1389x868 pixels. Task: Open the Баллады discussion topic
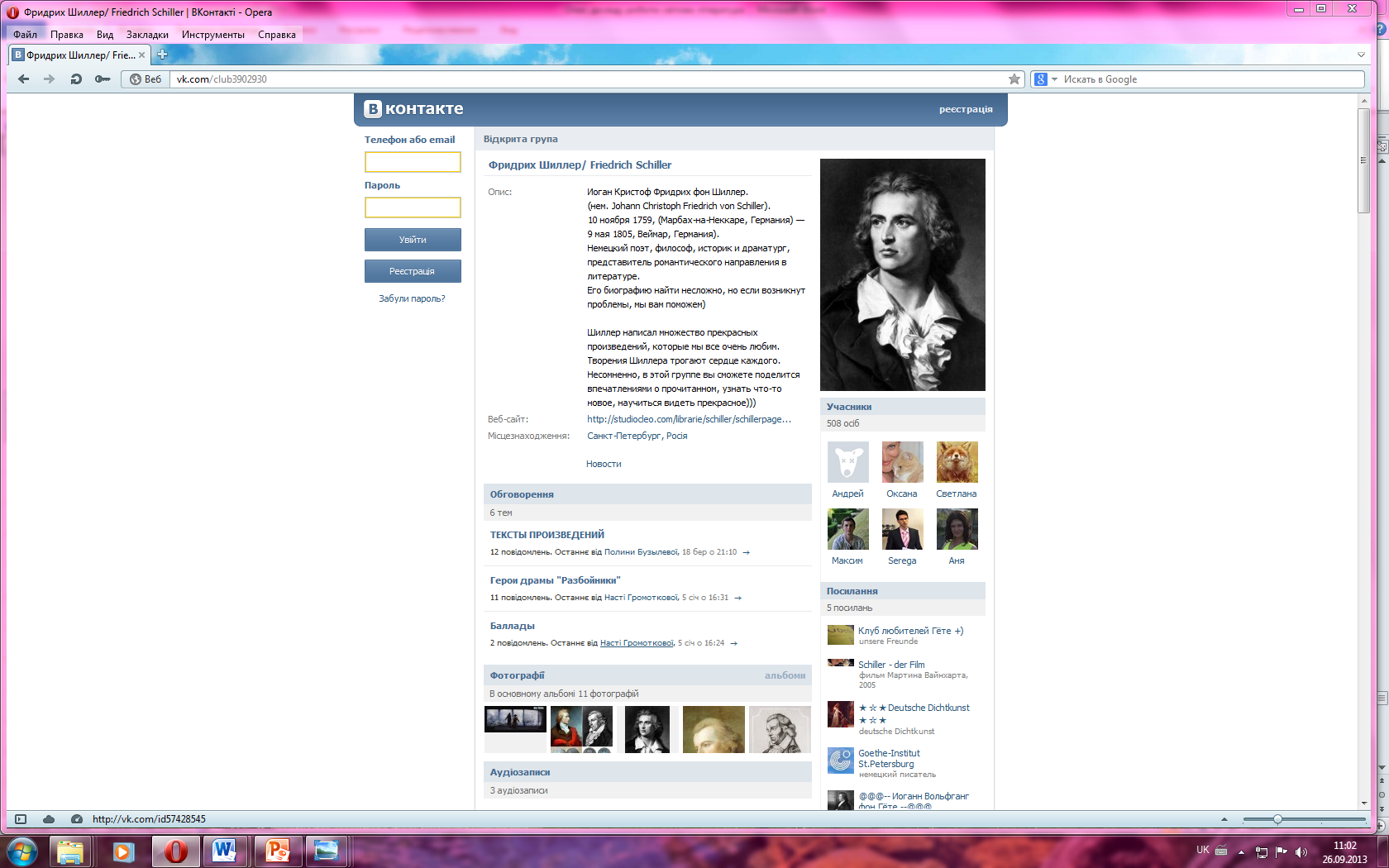point(512,626)
